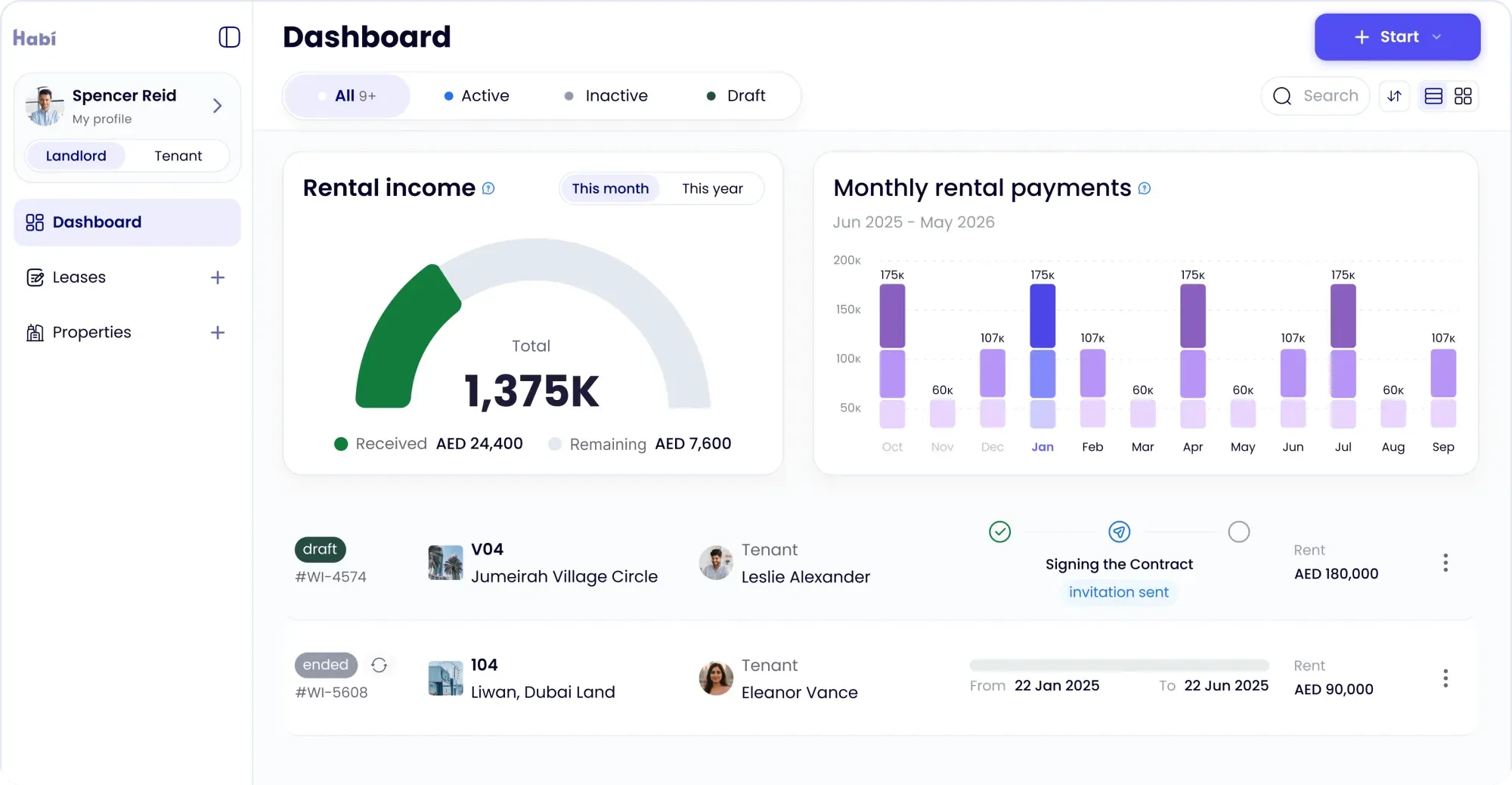Image resolution: width=1512 pixels, height=785 pixels.
Task: Open Rental income info tooltip icon
Action: click(x=488, y=188)
